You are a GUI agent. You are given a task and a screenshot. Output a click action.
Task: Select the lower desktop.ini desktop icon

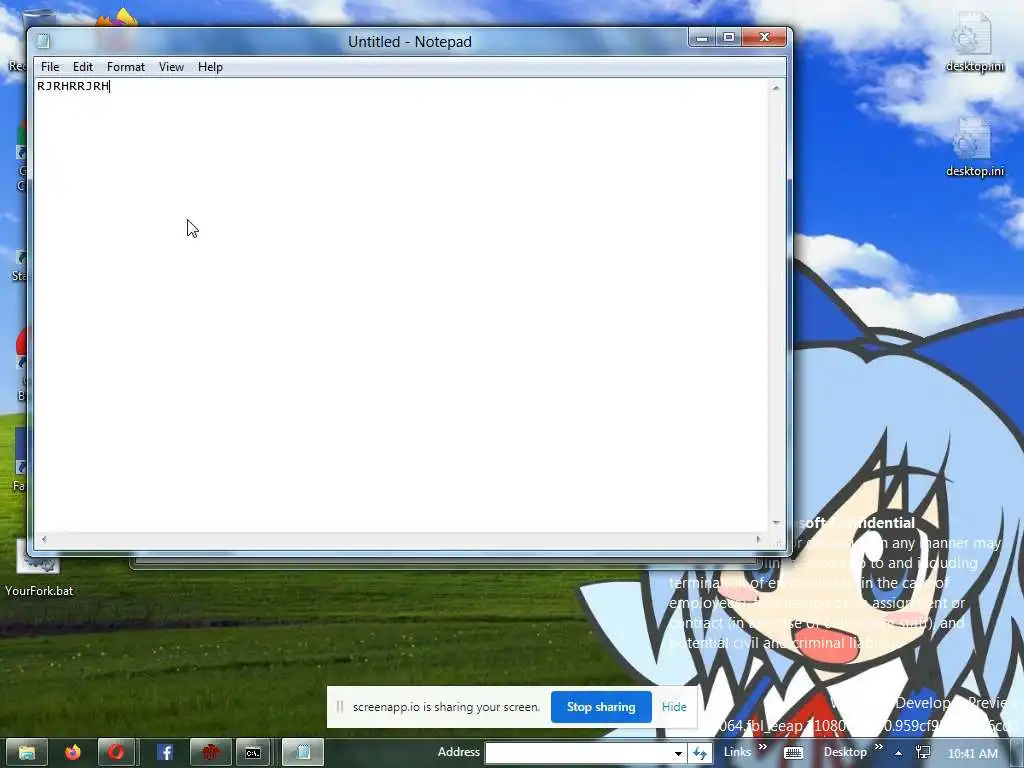click(x=974, y=148)
